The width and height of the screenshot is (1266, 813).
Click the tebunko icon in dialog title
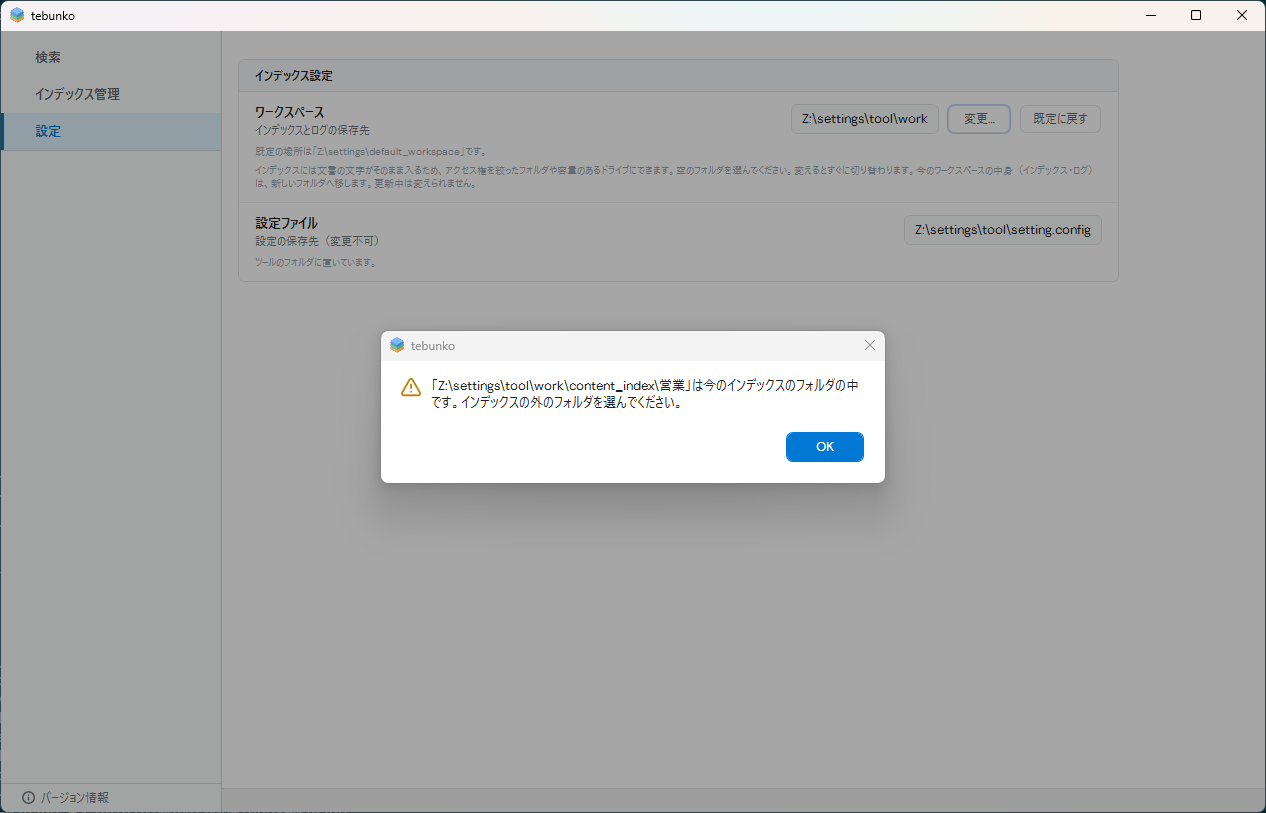coord(398,345)
